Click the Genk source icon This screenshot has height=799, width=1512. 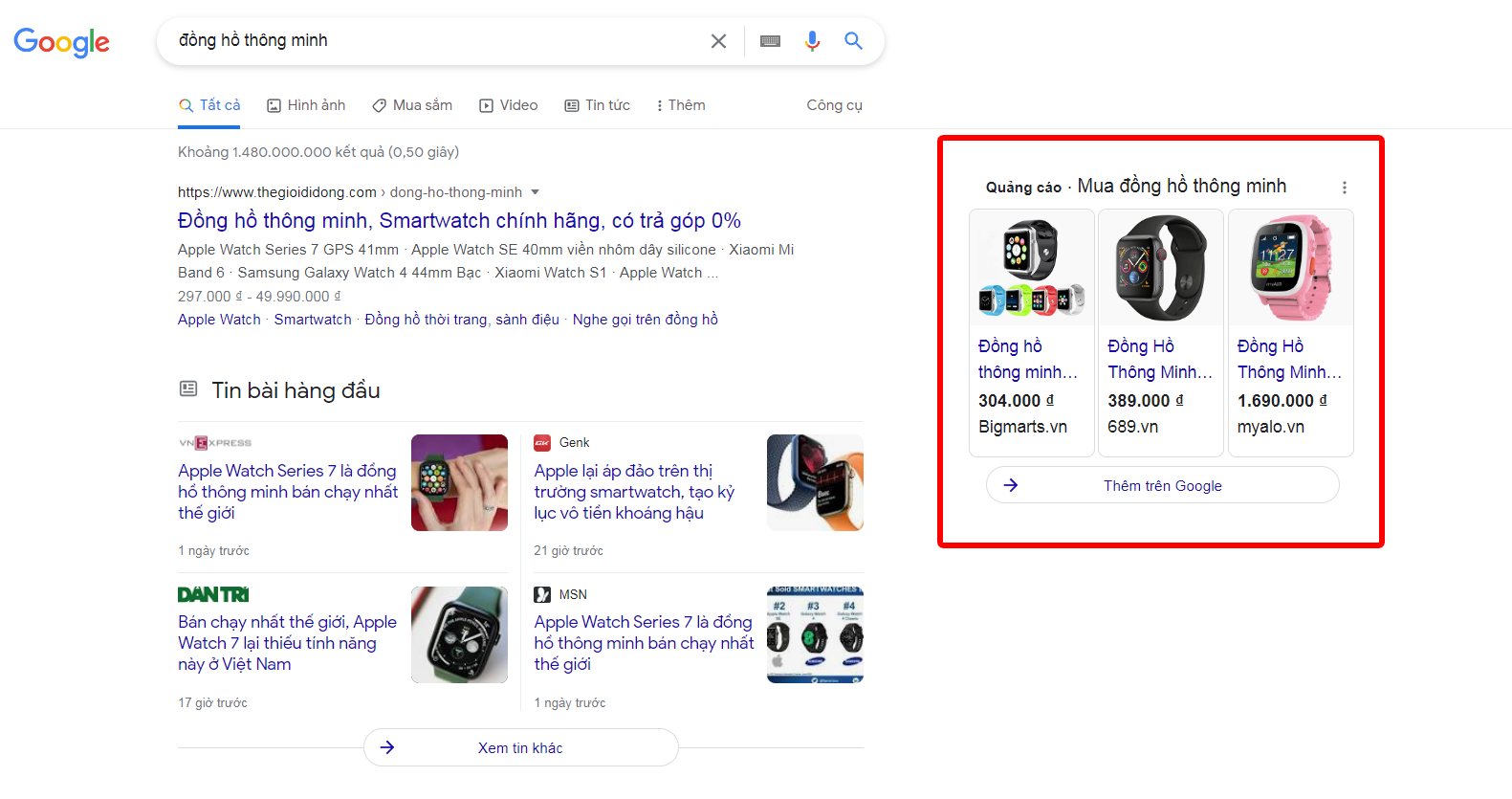point(542,442)
